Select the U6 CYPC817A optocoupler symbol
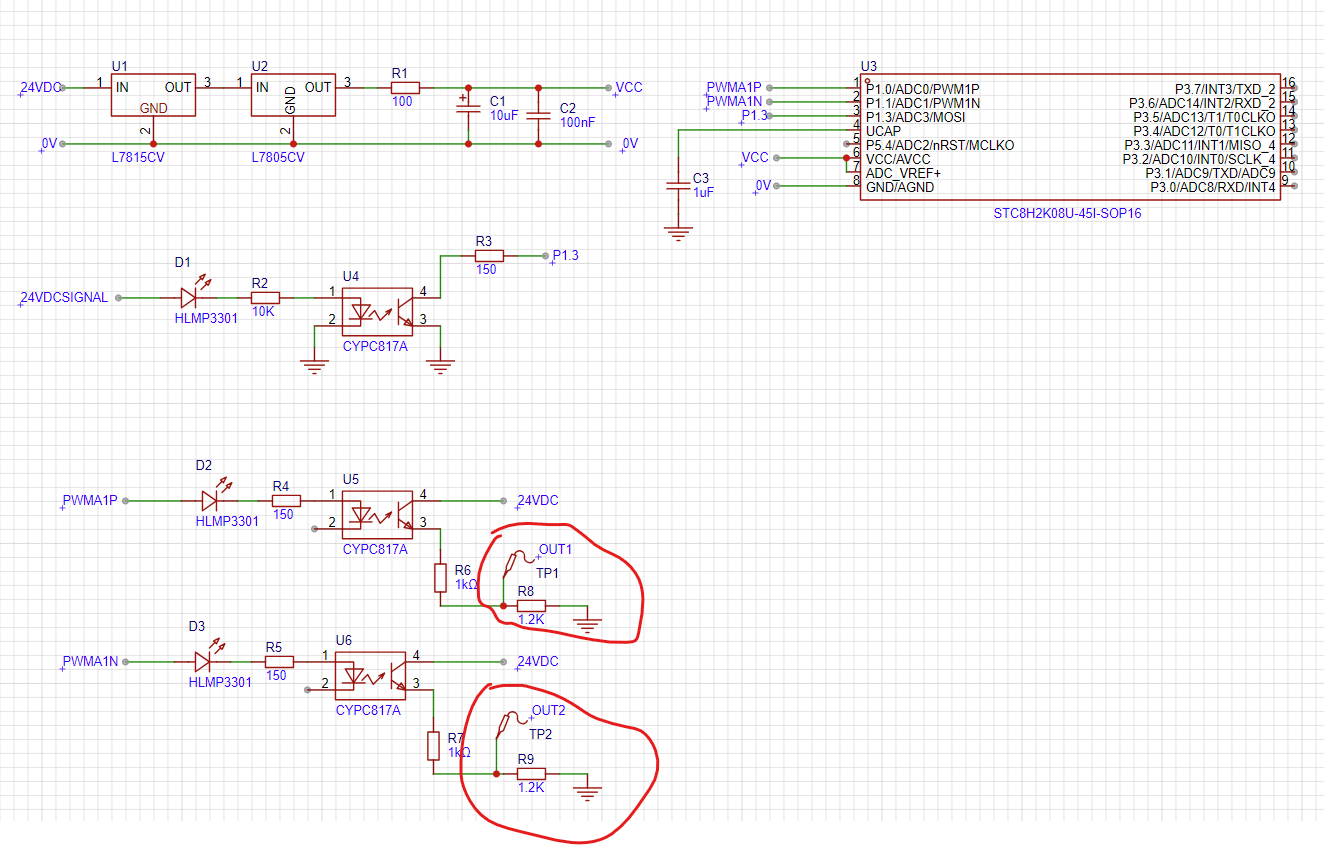Viewport: 1324px width, 848px height. pyautogui.click(x=370, y=675)
